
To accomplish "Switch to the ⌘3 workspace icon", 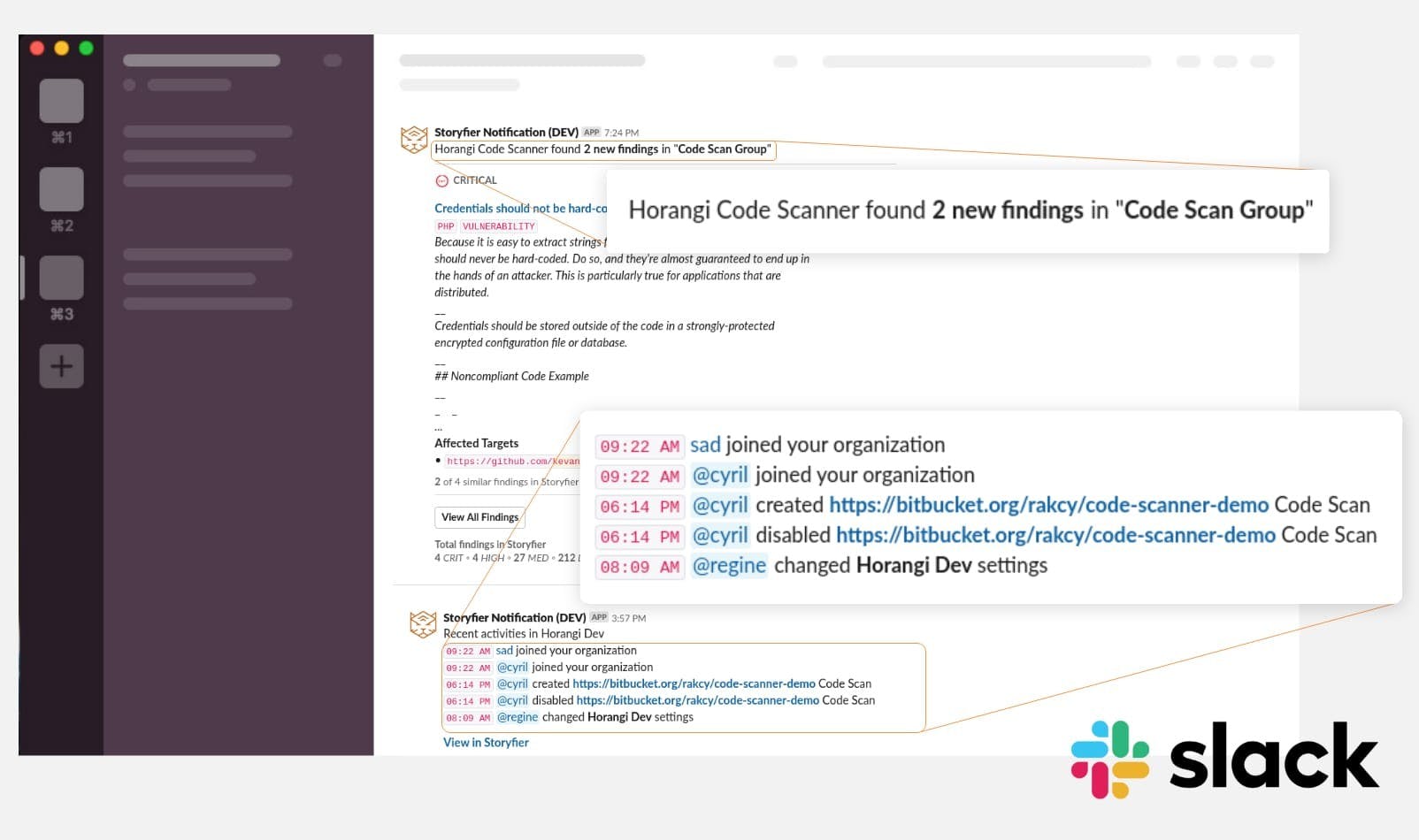I will [x=61, y=278].
